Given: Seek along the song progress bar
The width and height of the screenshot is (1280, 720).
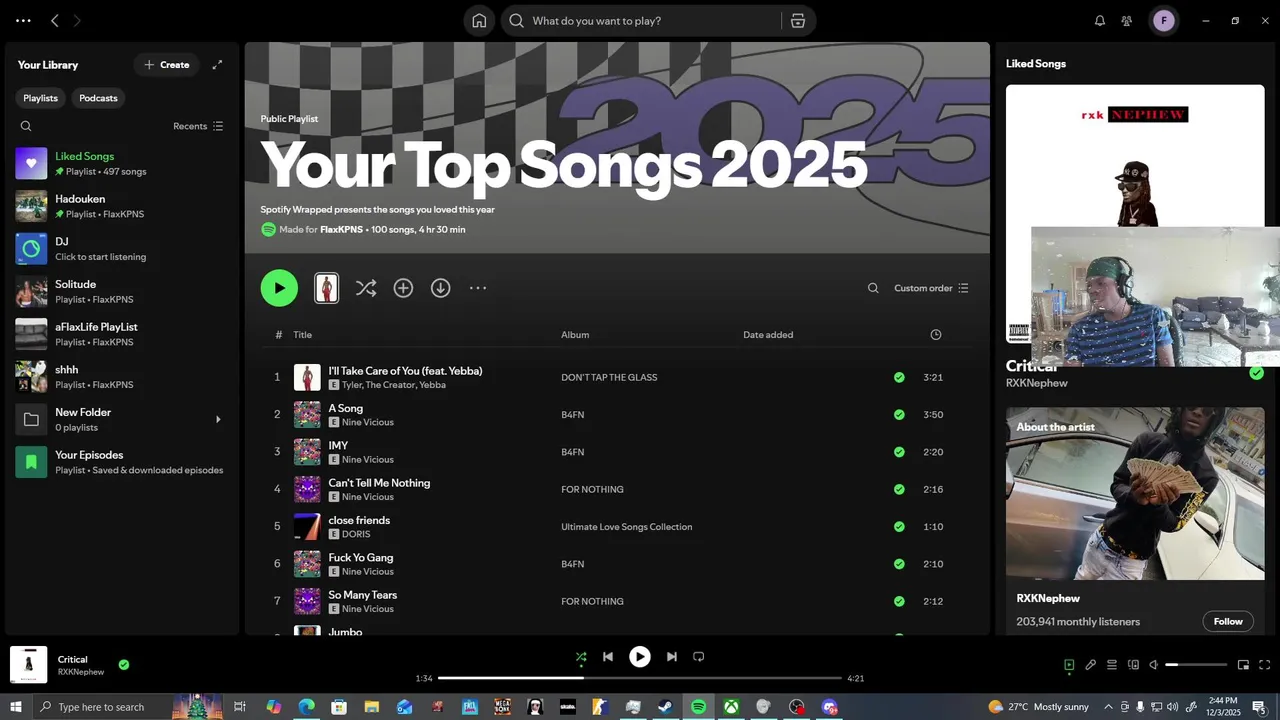Looking at the screenshot, I should (640, 678).
